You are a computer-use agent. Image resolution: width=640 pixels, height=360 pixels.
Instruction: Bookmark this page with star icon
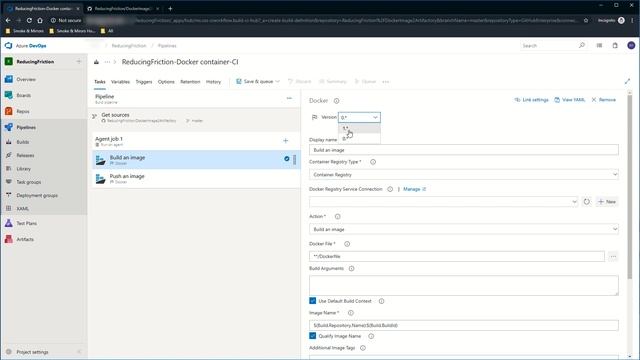click(x=586, y=20)
